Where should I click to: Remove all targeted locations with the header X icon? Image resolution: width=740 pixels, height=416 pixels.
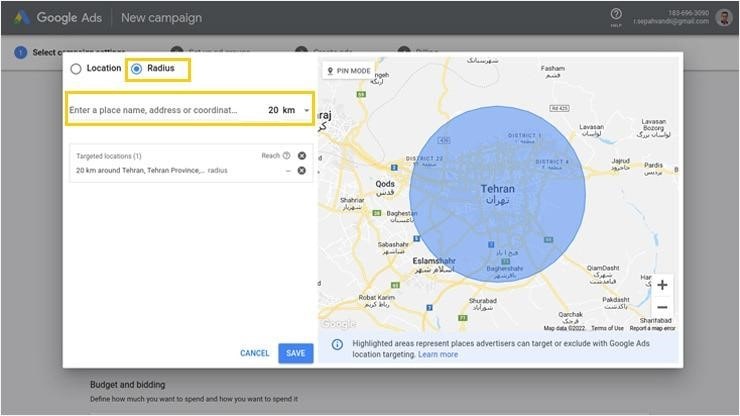(x=302, y=156)
